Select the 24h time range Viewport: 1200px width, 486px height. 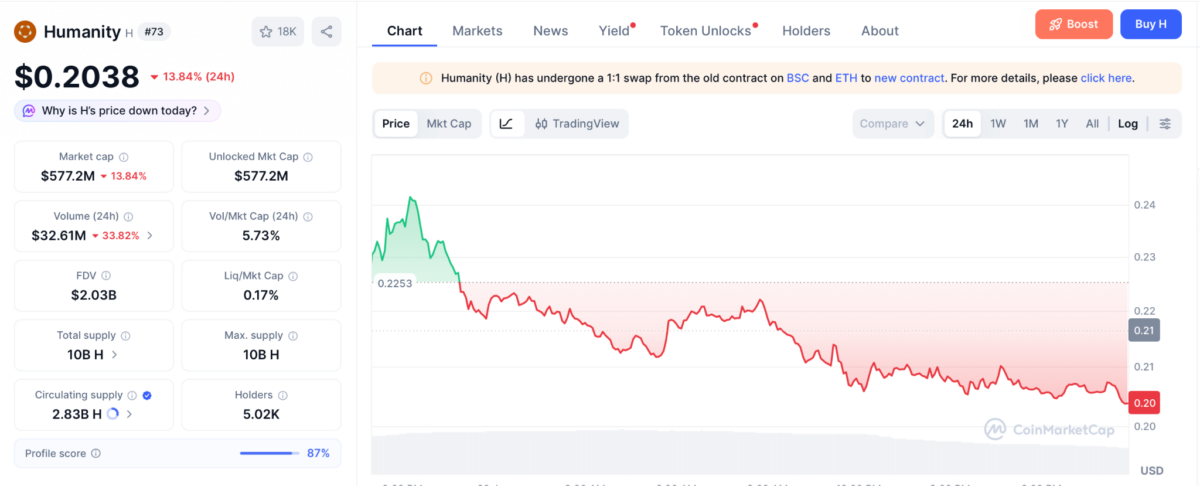962,124
